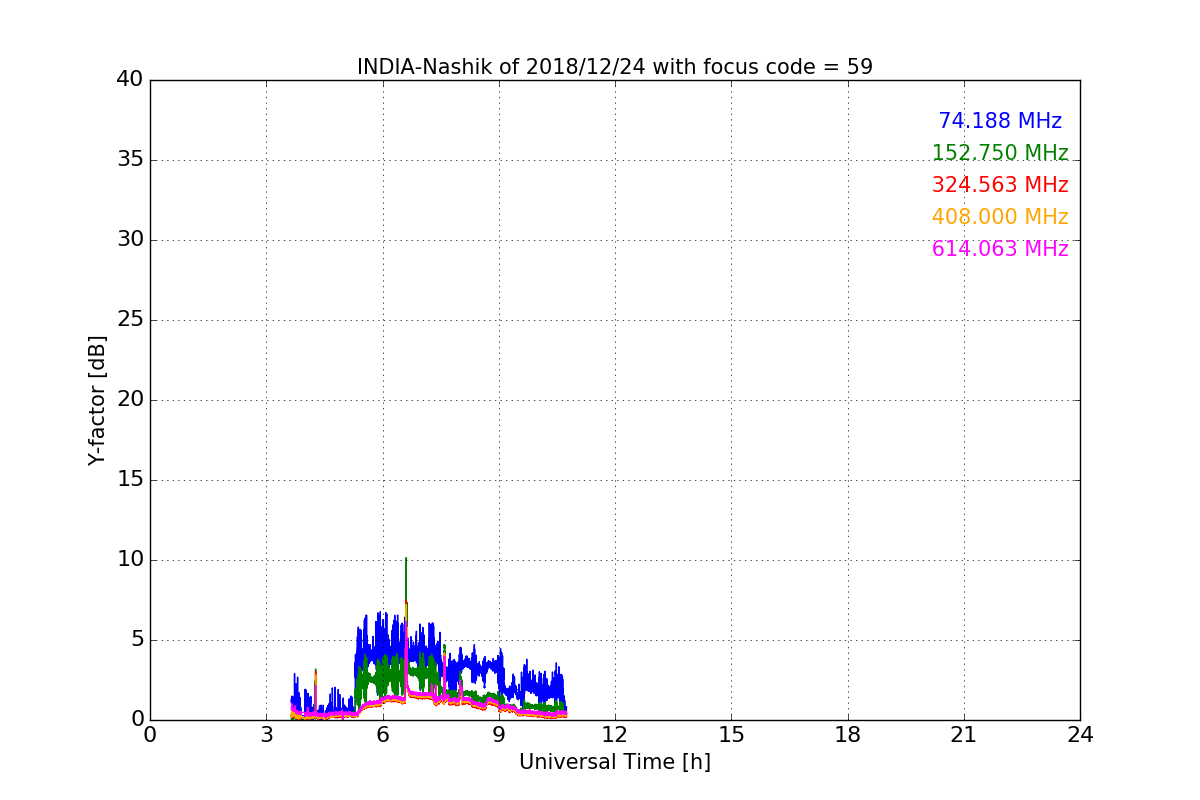Screen dimensions: 1200x800
Task: Click the x-axis tick label 3
Action: 266,735
